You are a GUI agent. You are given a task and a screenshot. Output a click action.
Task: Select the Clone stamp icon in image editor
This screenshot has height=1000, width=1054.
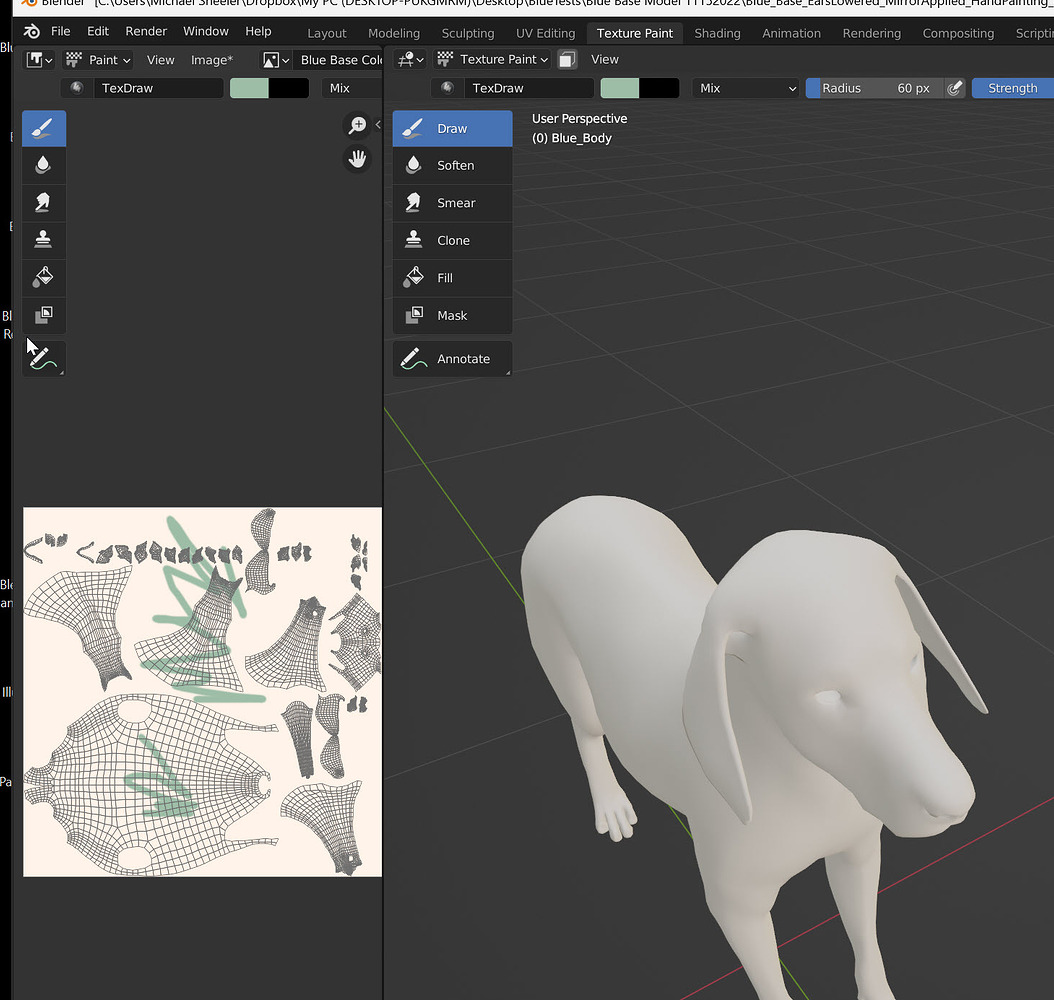44,240
